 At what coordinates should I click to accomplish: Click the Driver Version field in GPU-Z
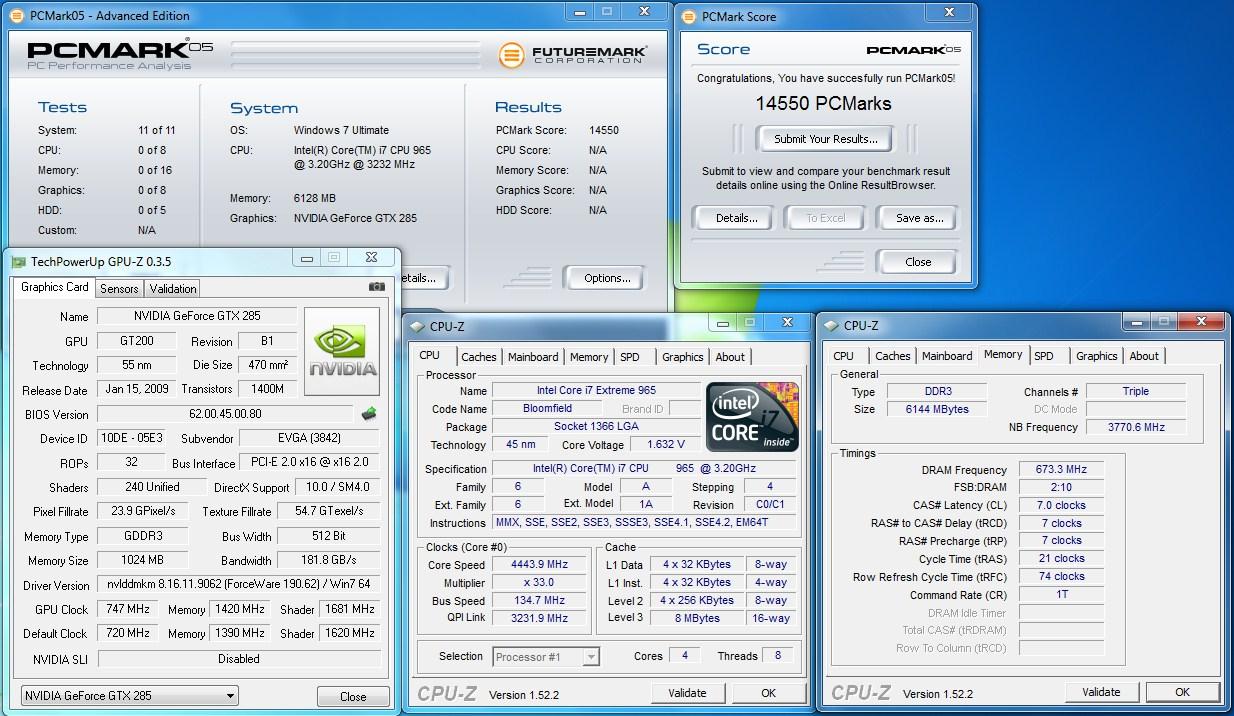[x=239, y=584]
